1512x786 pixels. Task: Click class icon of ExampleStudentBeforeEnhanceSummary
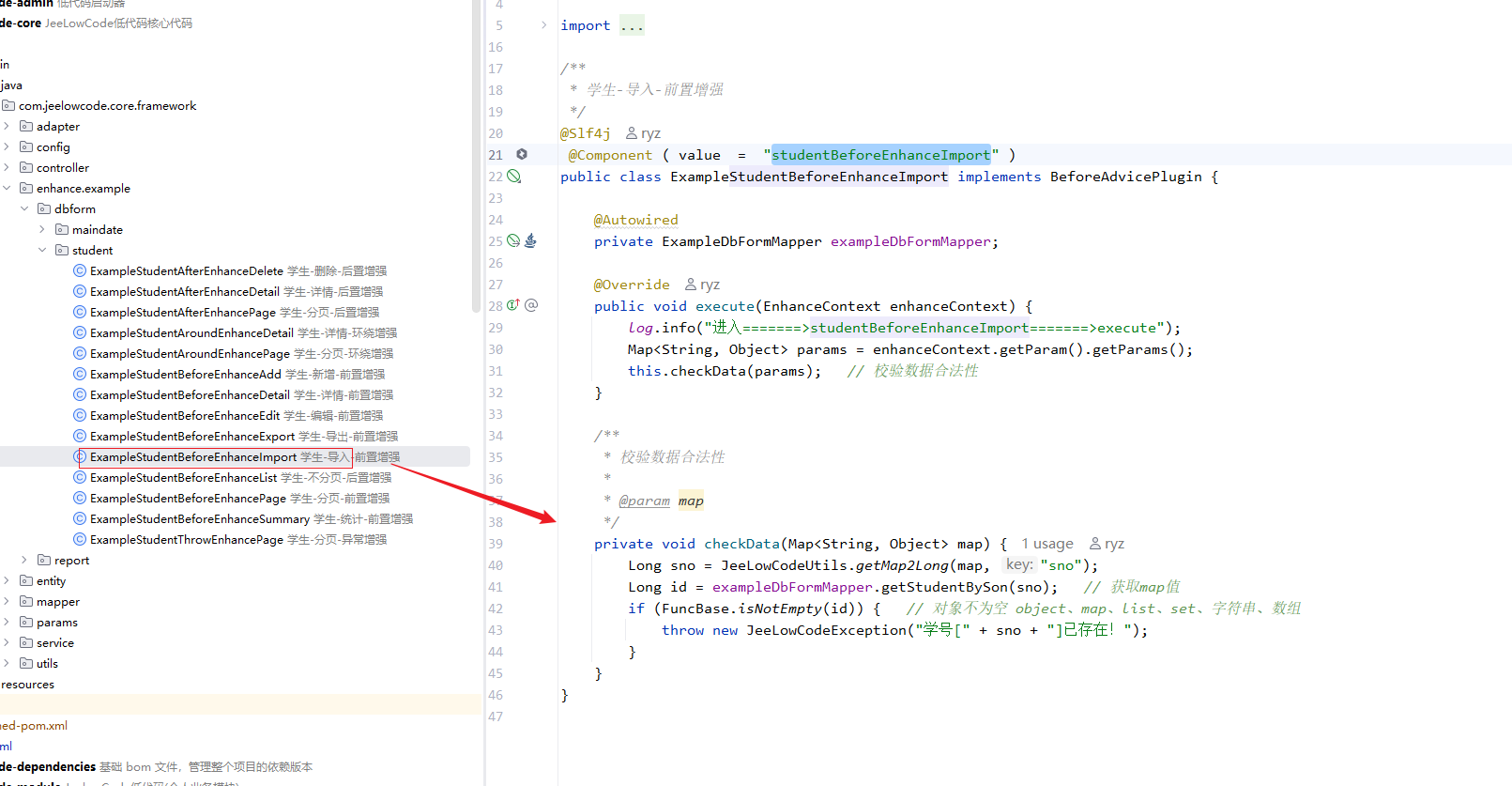(x=80, y=518)
